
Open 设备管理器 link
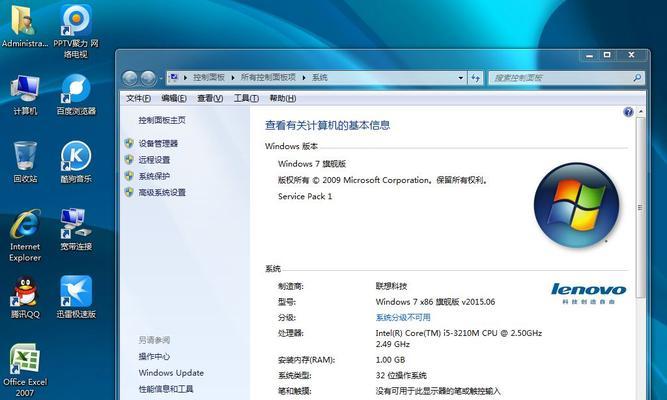pos(158,143)
